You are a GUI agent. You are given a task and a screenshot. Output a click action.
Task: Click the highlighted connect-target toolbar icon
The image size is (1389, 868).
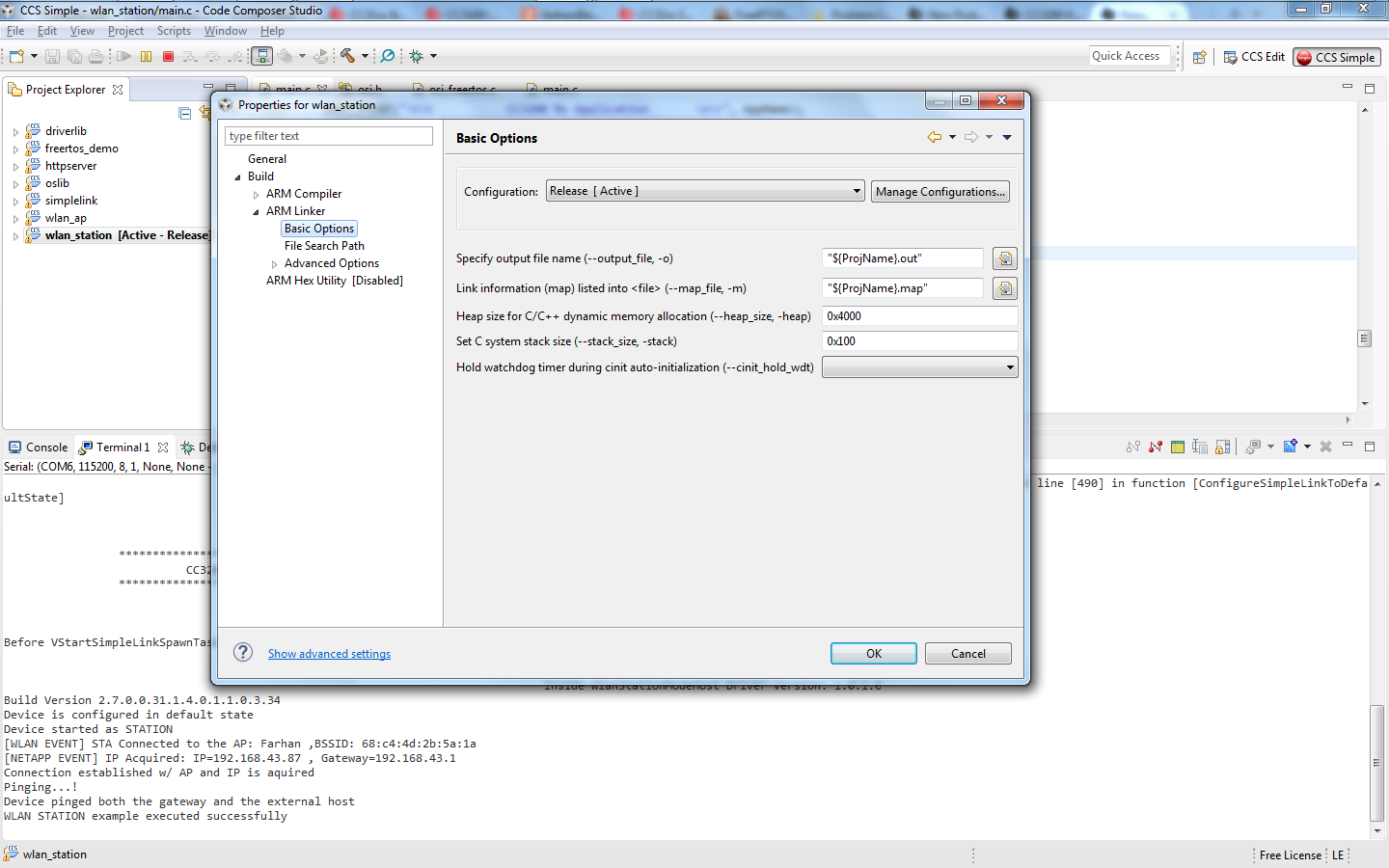pos(261,56)
